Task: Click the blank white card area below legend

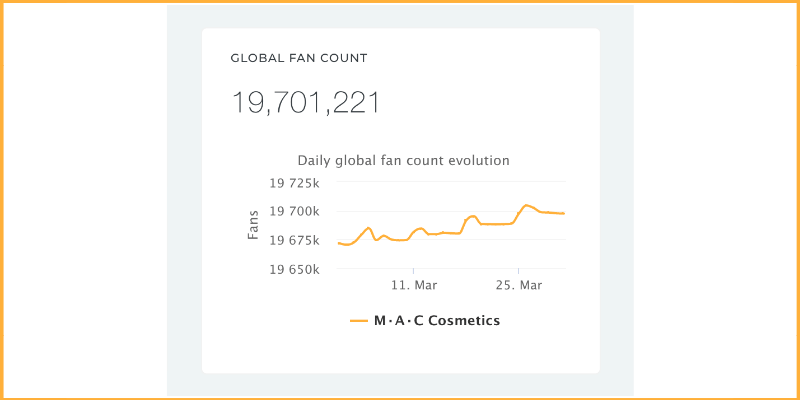Action: pyautogui.click(x=401, y=351)
